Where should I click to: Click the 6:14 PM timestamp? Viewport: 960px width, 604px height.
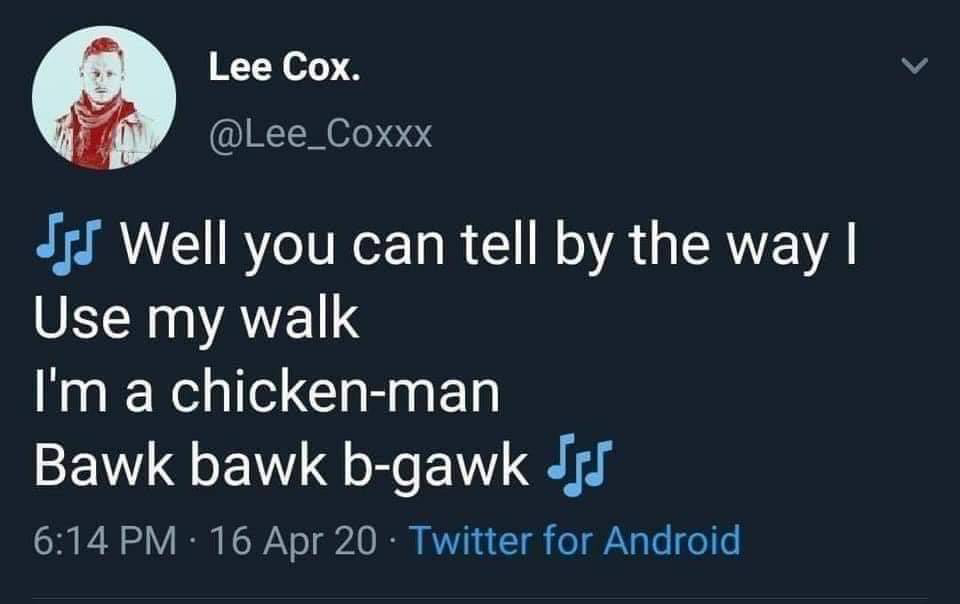[x=105, y=540]
